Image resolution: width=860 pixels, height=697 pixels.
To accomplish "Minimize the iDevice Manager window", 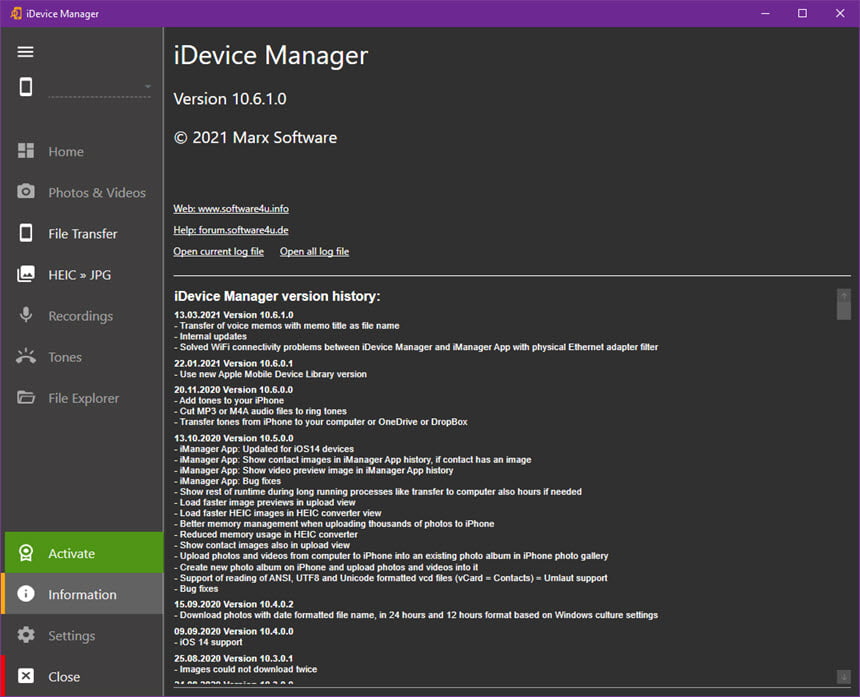I will point(765,13).
